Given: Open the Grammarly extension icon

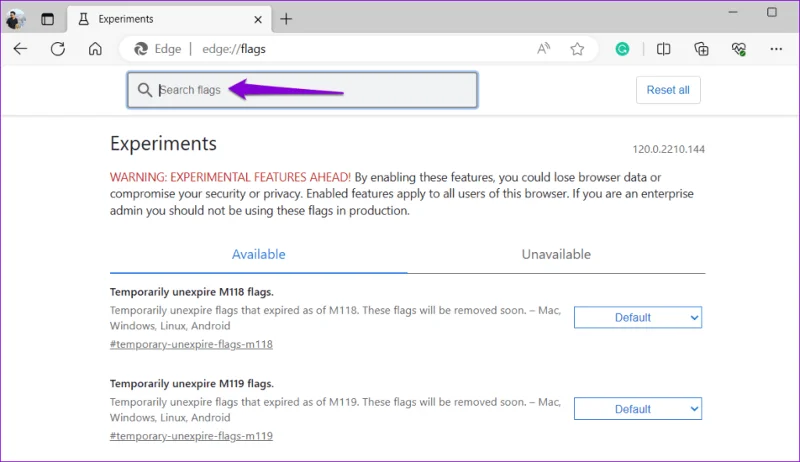Looking at the screenshot, I should tap(622, 49).
